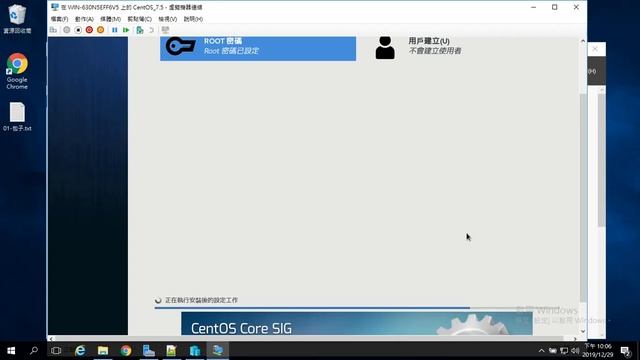The height and width of the screenshot is (360, 640).
Task: Click the volume speaker tray icon
Action: tap(575, 351)
